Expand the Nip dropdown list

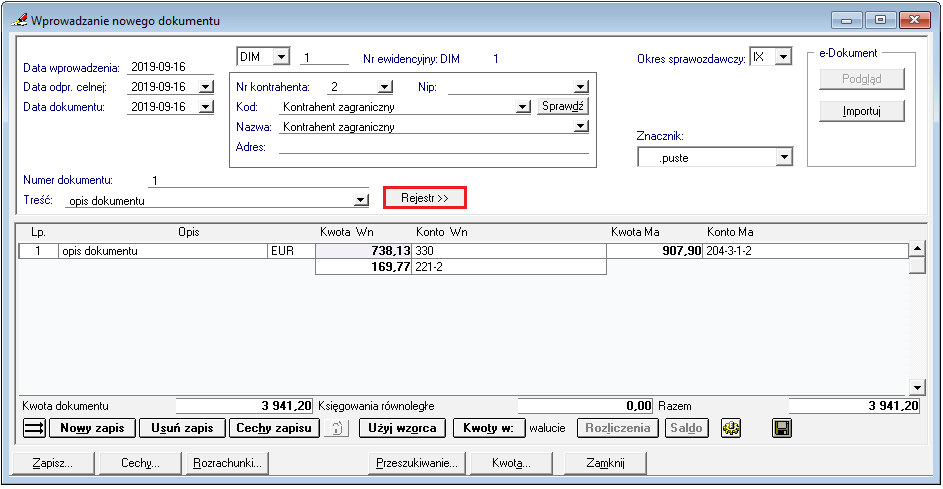click(580, 87)
